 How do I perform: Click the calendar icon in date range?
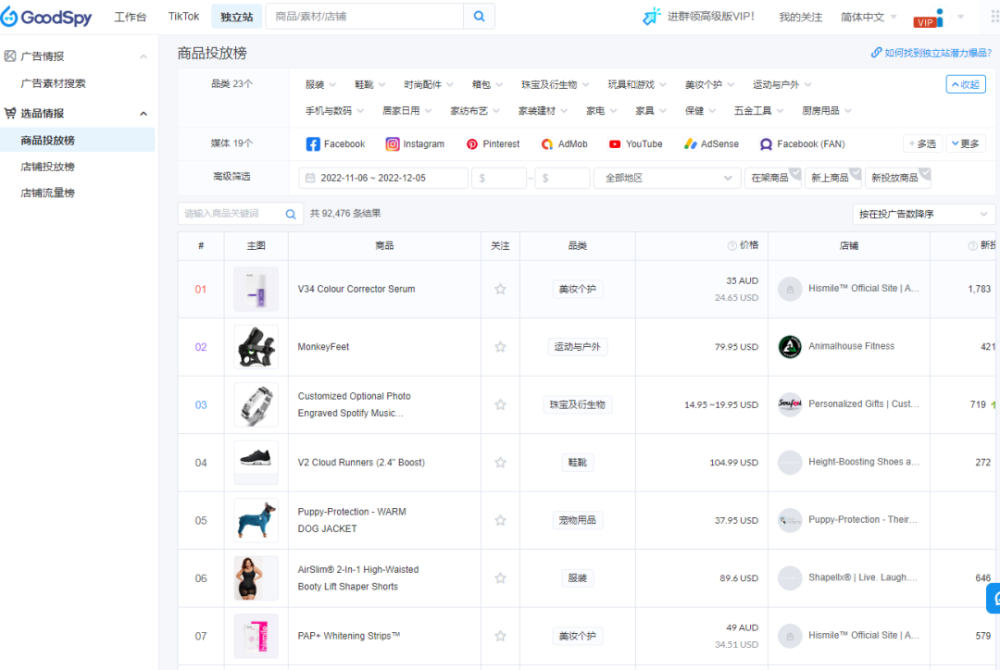point(310,178)
